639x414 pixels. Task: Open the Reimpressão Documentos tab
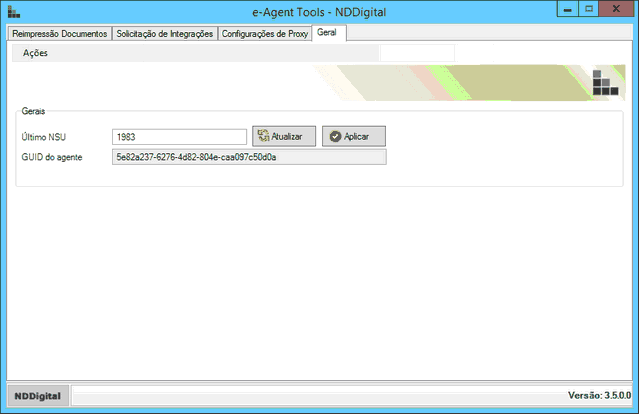(x=59, y=33)
